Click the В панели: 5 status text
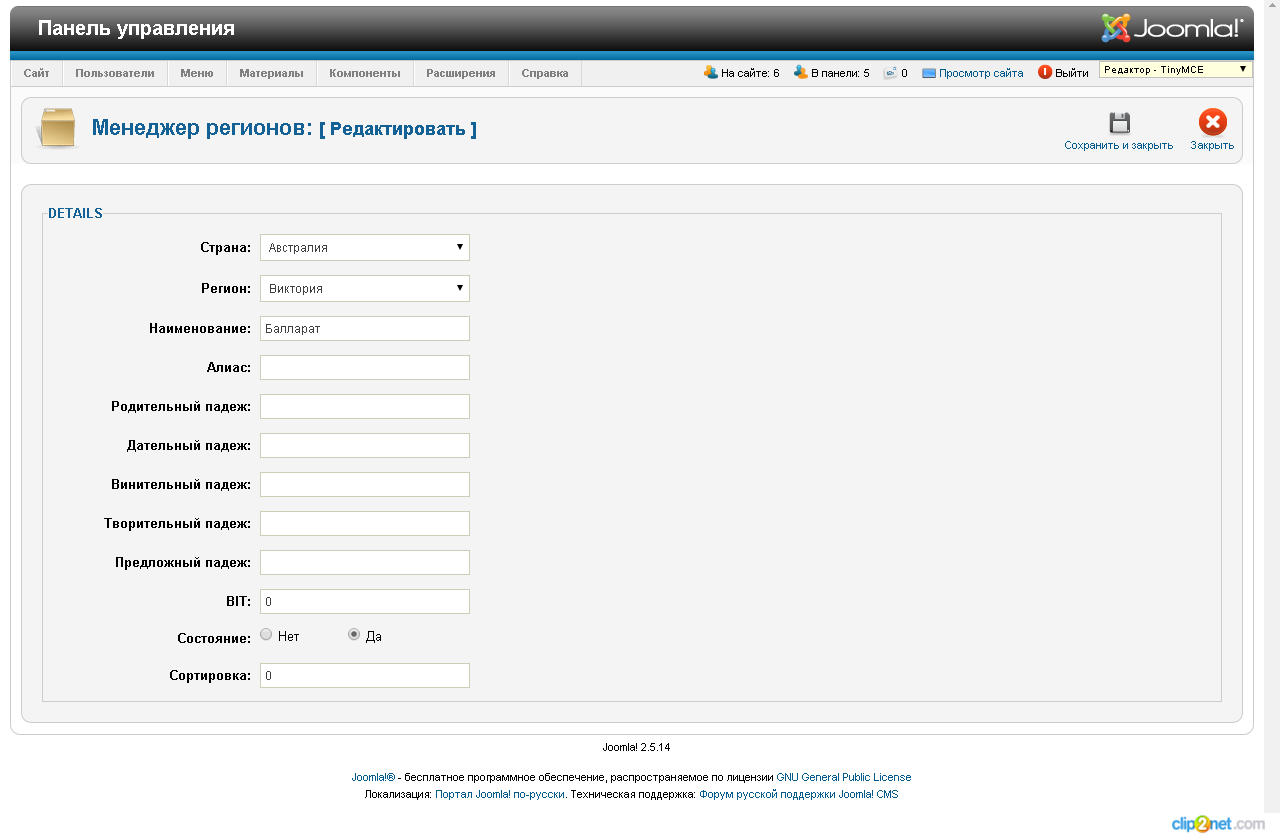 pos(840,73)
